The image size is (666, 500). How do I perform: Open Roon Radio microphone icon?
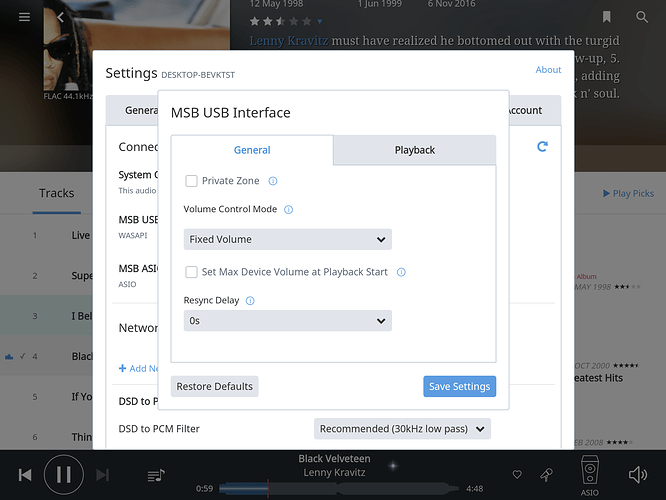pyautogui.click(x=546, y=475)
